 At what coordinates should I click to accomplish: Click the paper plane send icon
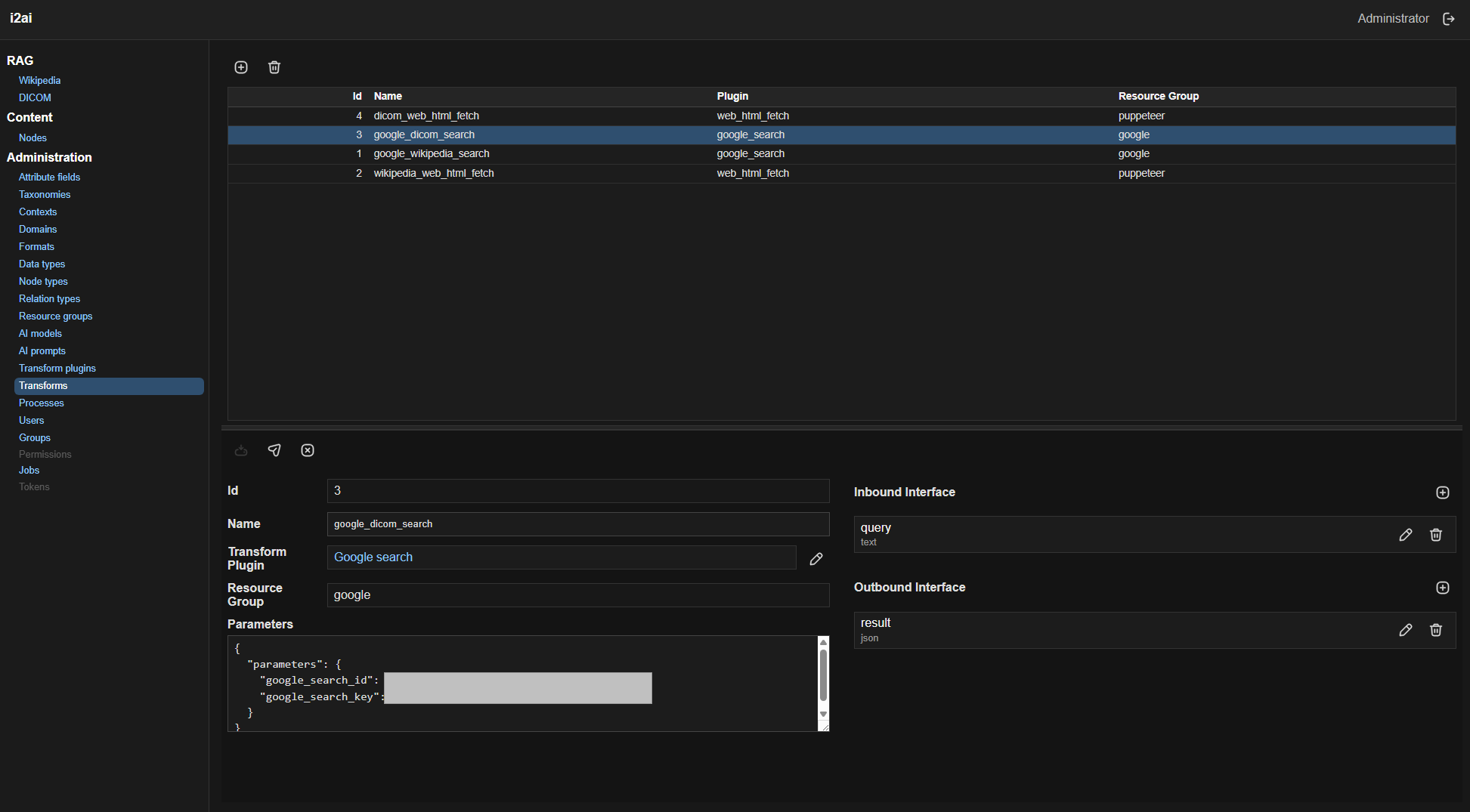pos(274,450)
